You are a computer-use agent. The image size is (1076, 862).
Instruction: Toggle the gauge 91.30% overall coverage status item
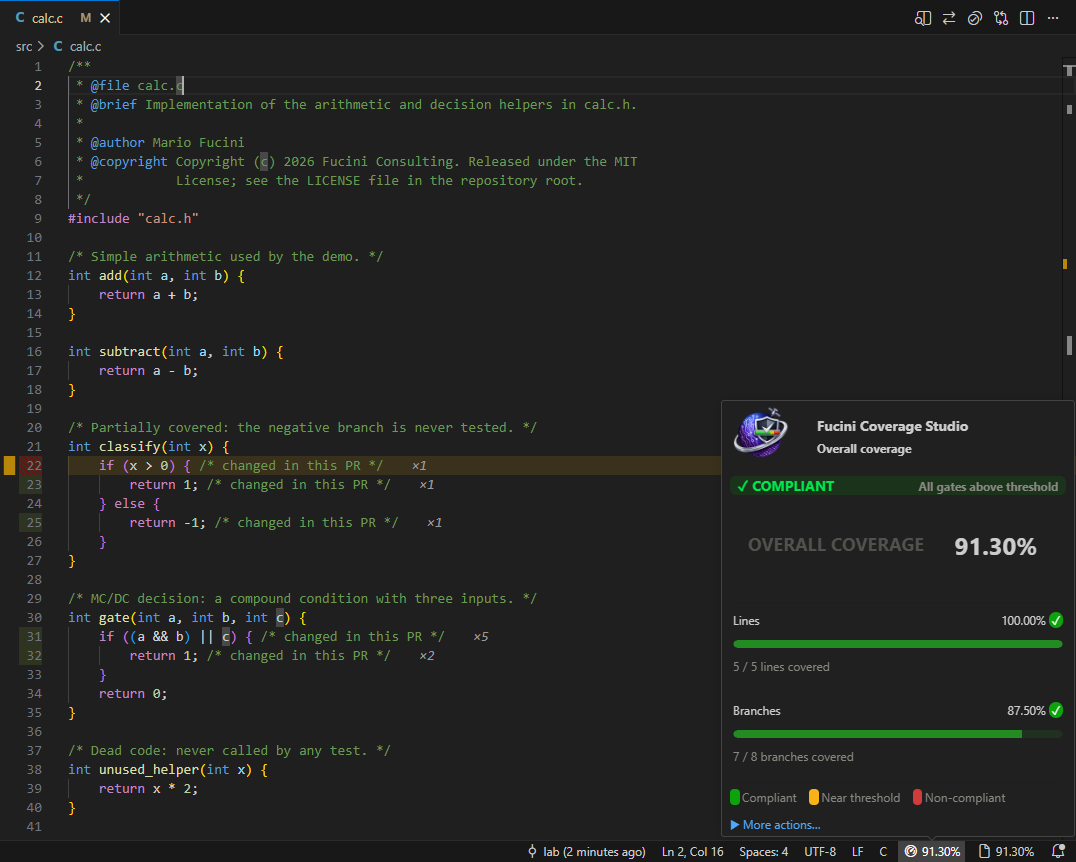point(932,851)
